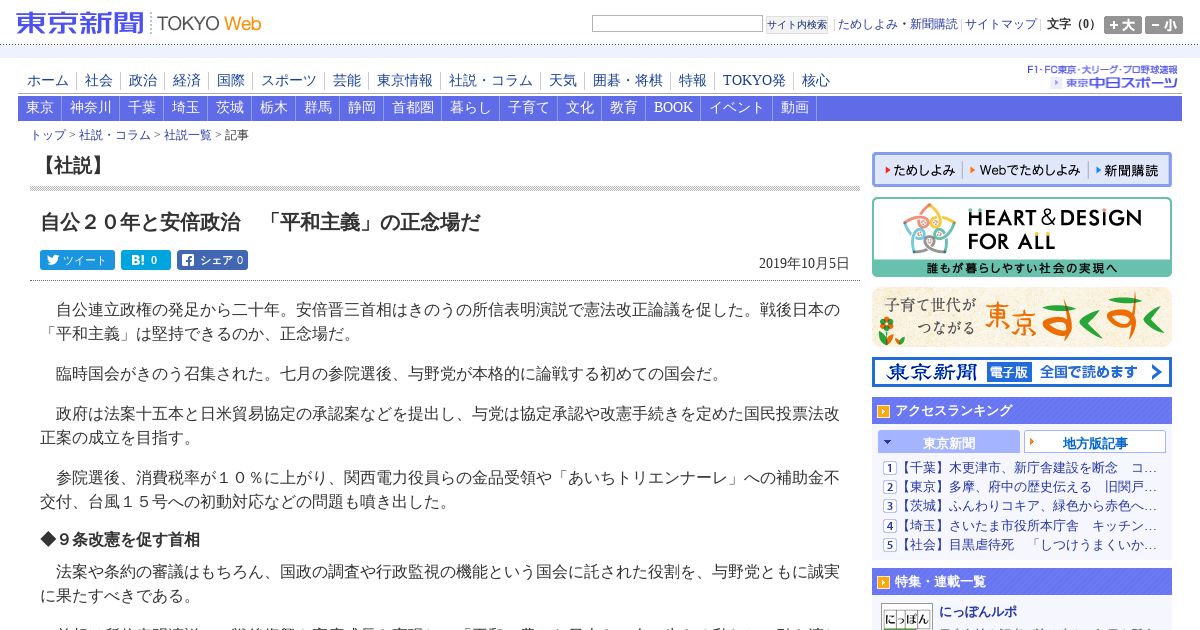Select 千葉 in the regional submenu
1200x630 pixels.
coord(142,108)
